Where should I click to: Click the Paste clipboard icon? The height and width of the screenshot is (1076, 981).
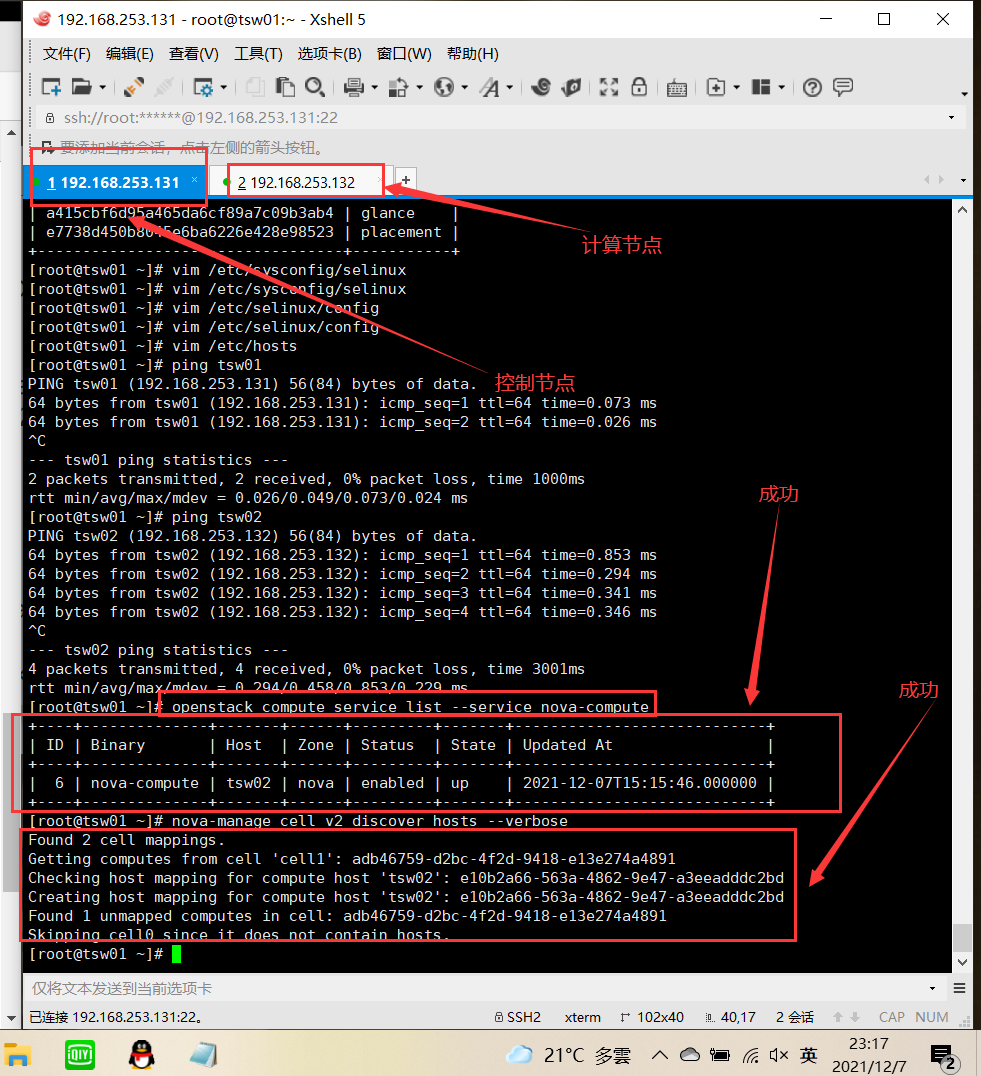[285, 87]
